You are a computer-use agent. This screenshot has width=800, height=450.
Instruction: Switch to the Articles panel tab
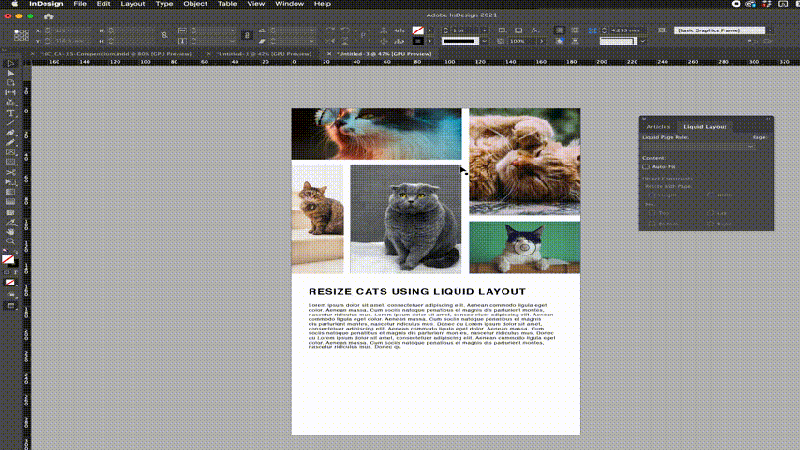(658, 127)
